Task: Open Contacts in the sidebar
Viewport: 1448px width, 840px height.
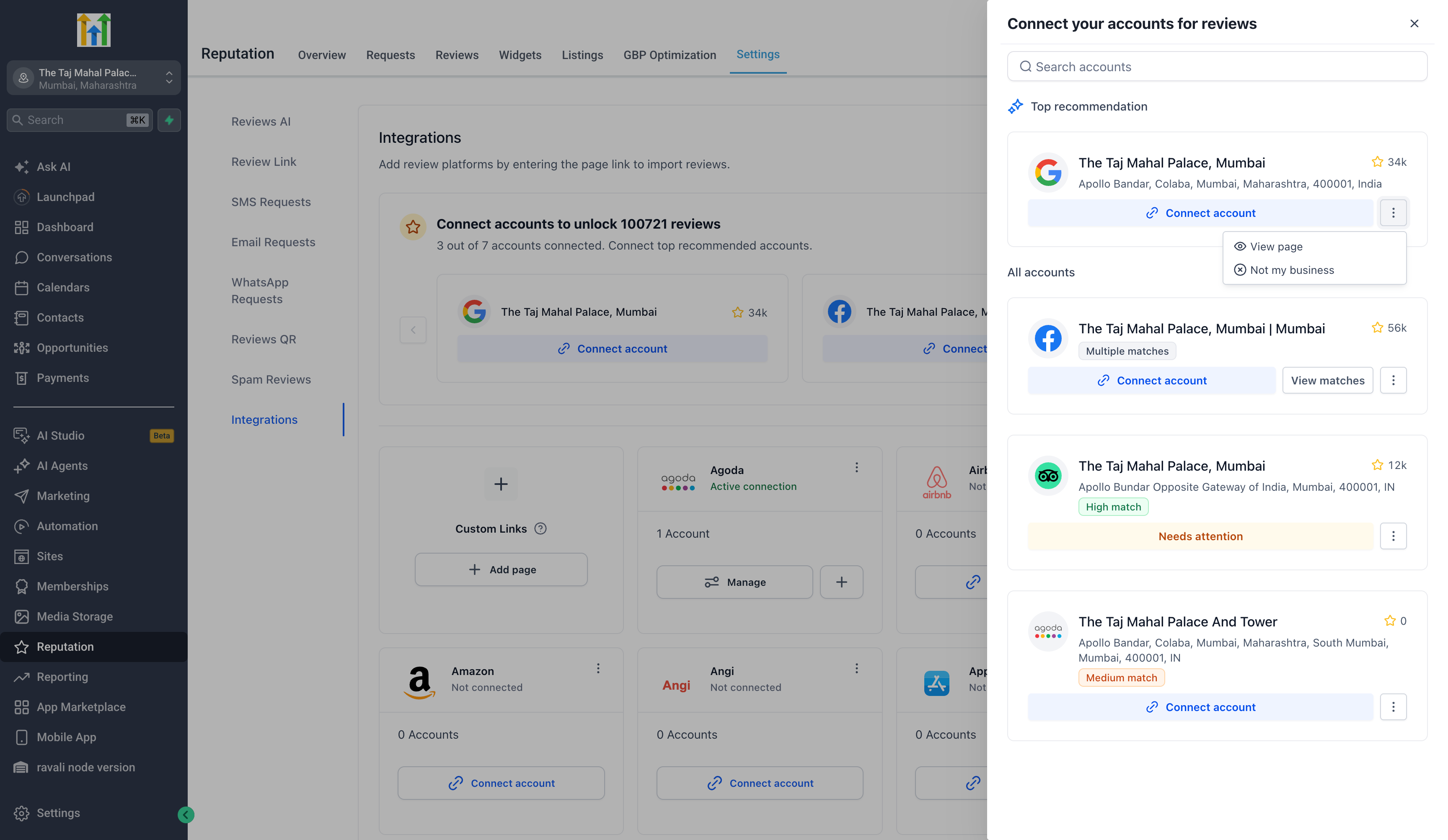Action: [x=94, y=317]
